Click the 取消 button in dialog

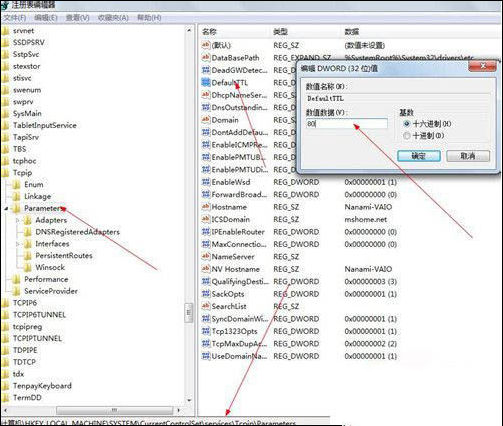(468, 156)
